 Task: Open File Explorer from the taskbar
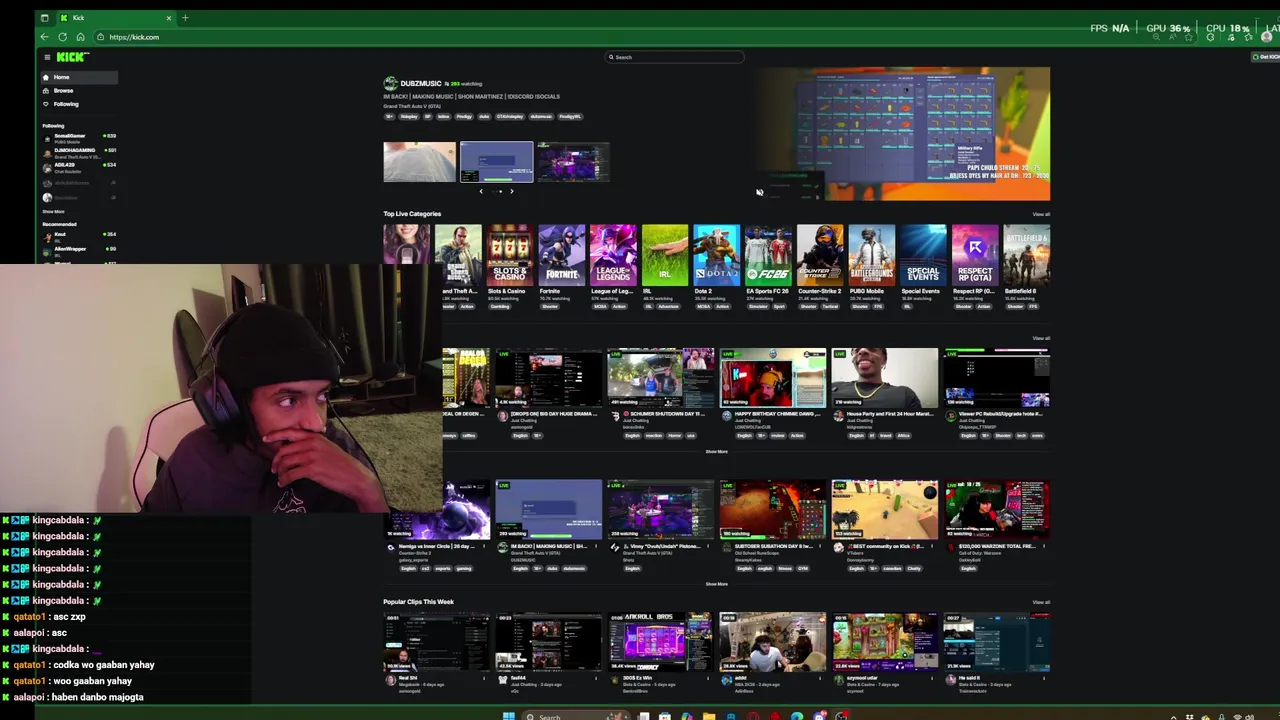[708, 716]
